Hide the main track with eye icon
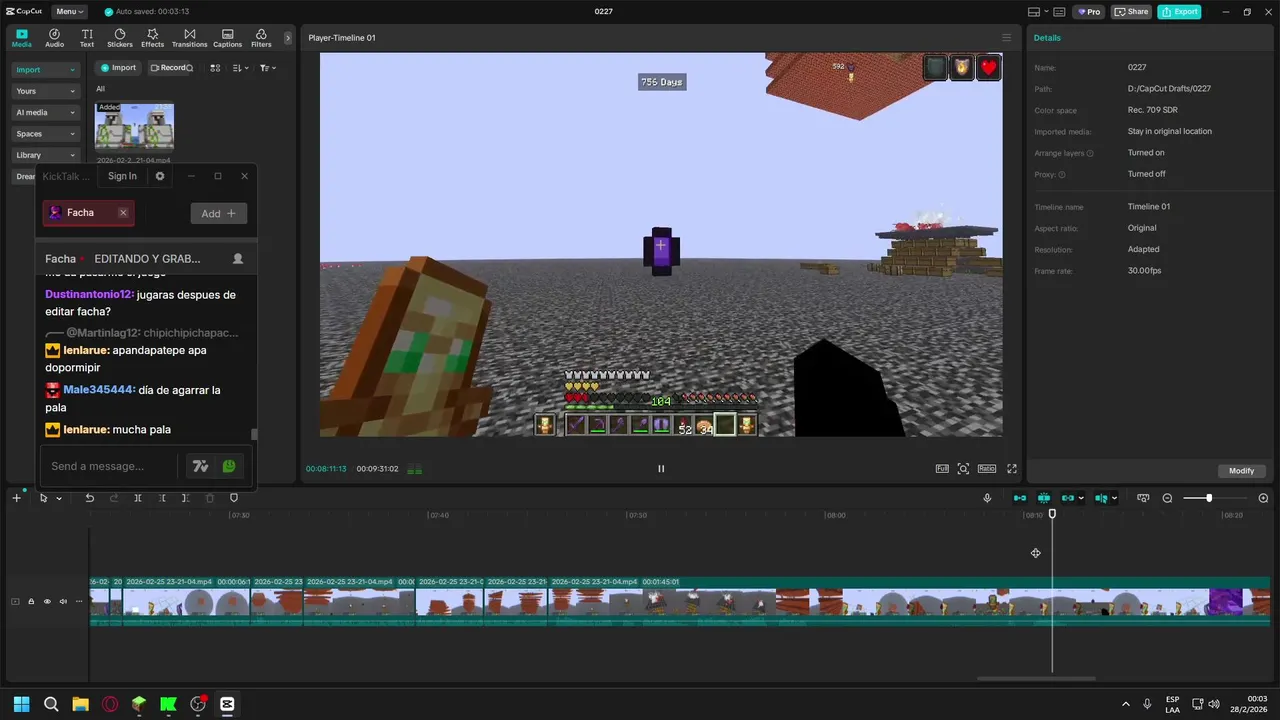The height and width of the screenshot is (720, 1280). coord(47,601)
